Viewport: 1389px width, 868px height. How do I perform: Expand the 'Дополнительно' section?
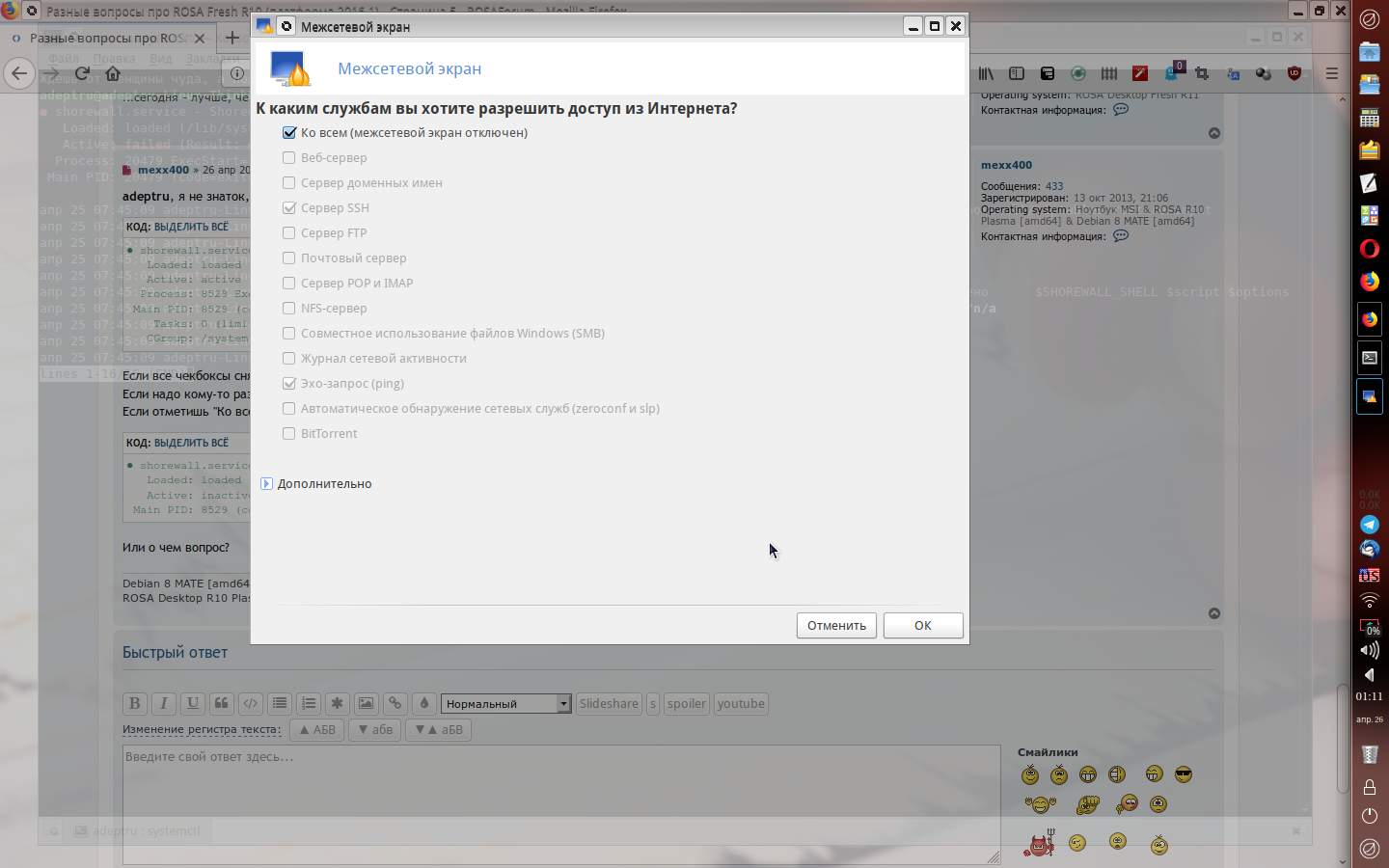coord(267,484)
